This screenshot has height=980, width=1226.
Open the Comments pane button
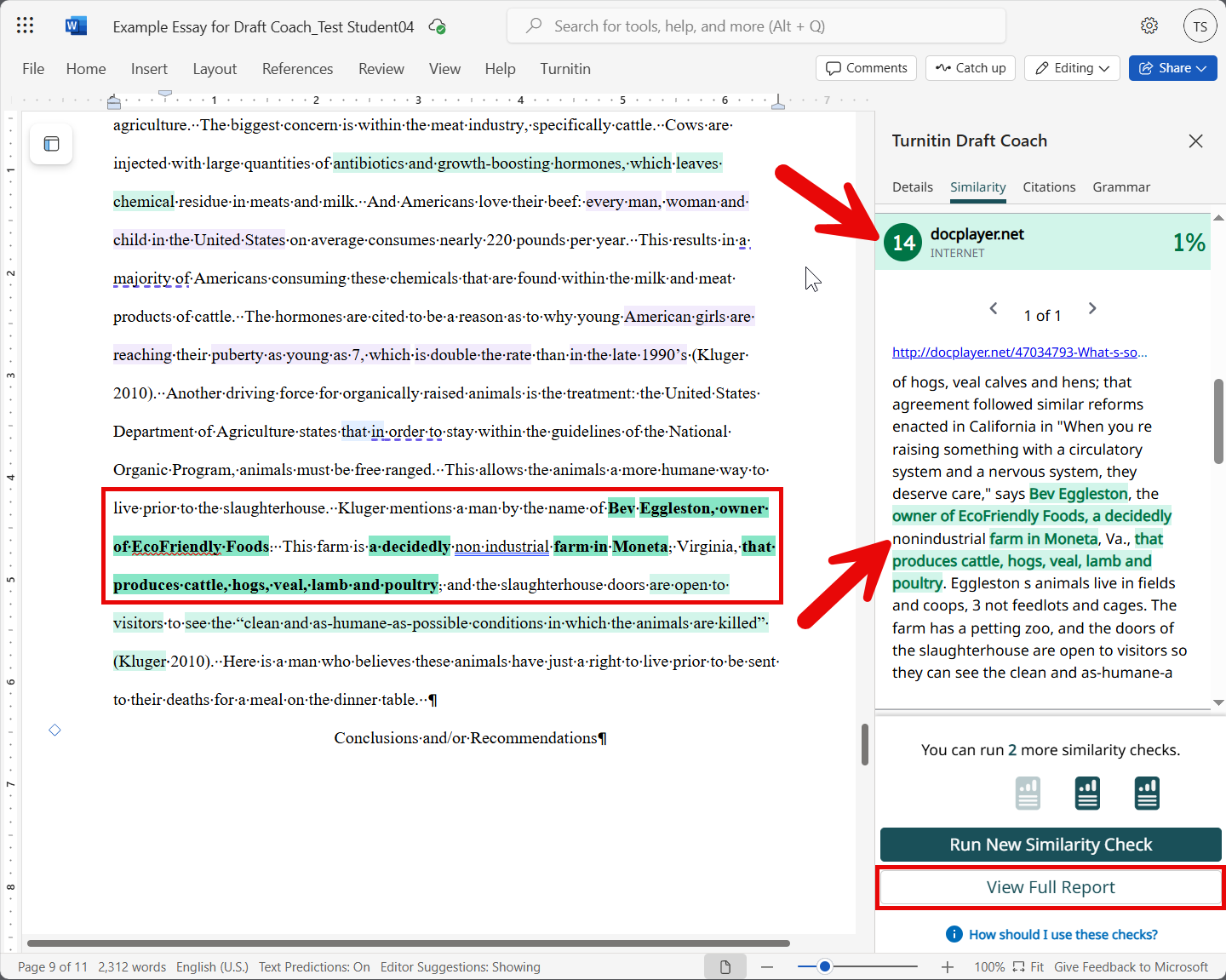(866, 68)
